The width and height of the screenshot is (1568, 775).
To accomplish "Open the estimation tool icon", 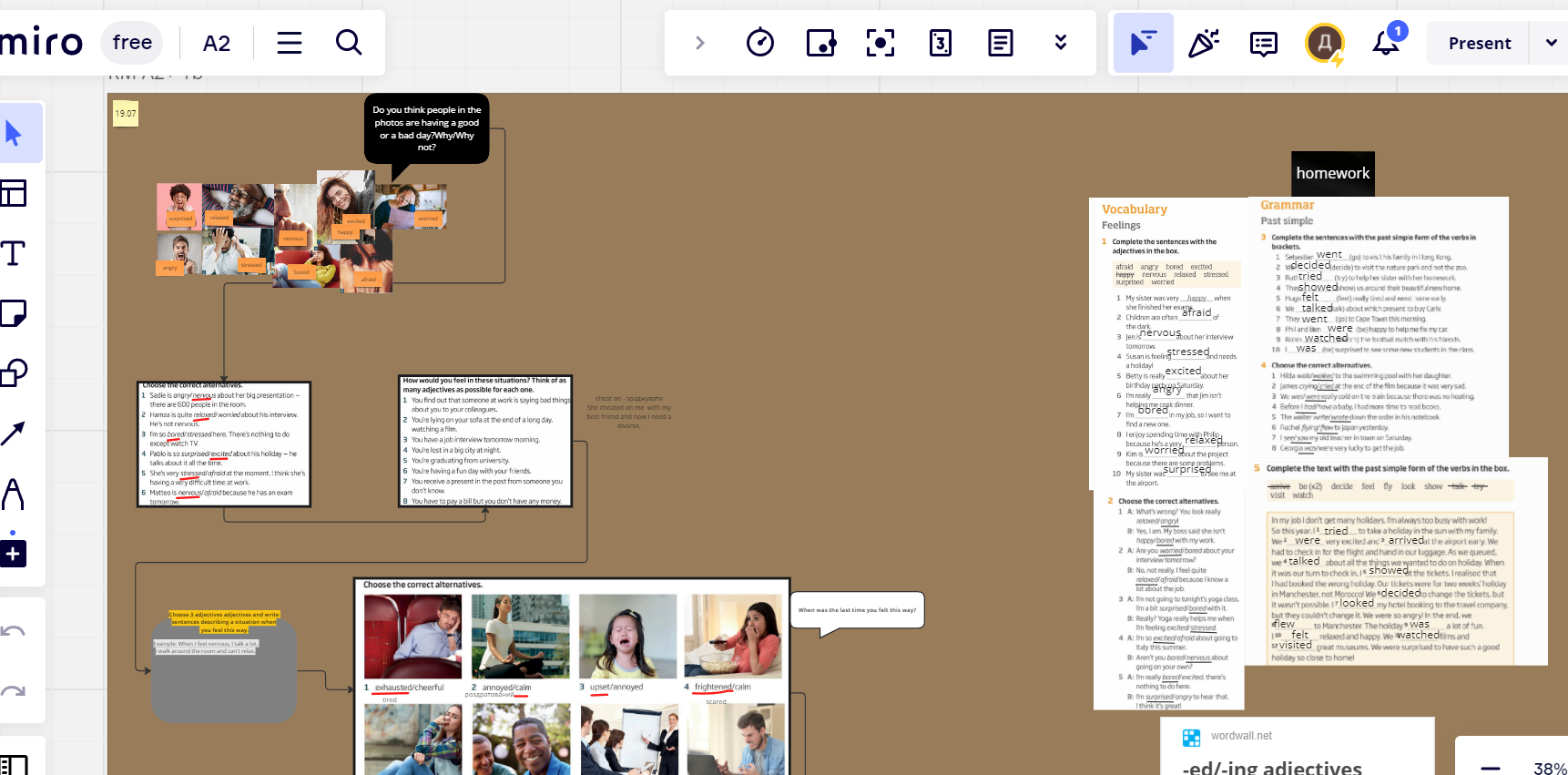I will 941,43.
